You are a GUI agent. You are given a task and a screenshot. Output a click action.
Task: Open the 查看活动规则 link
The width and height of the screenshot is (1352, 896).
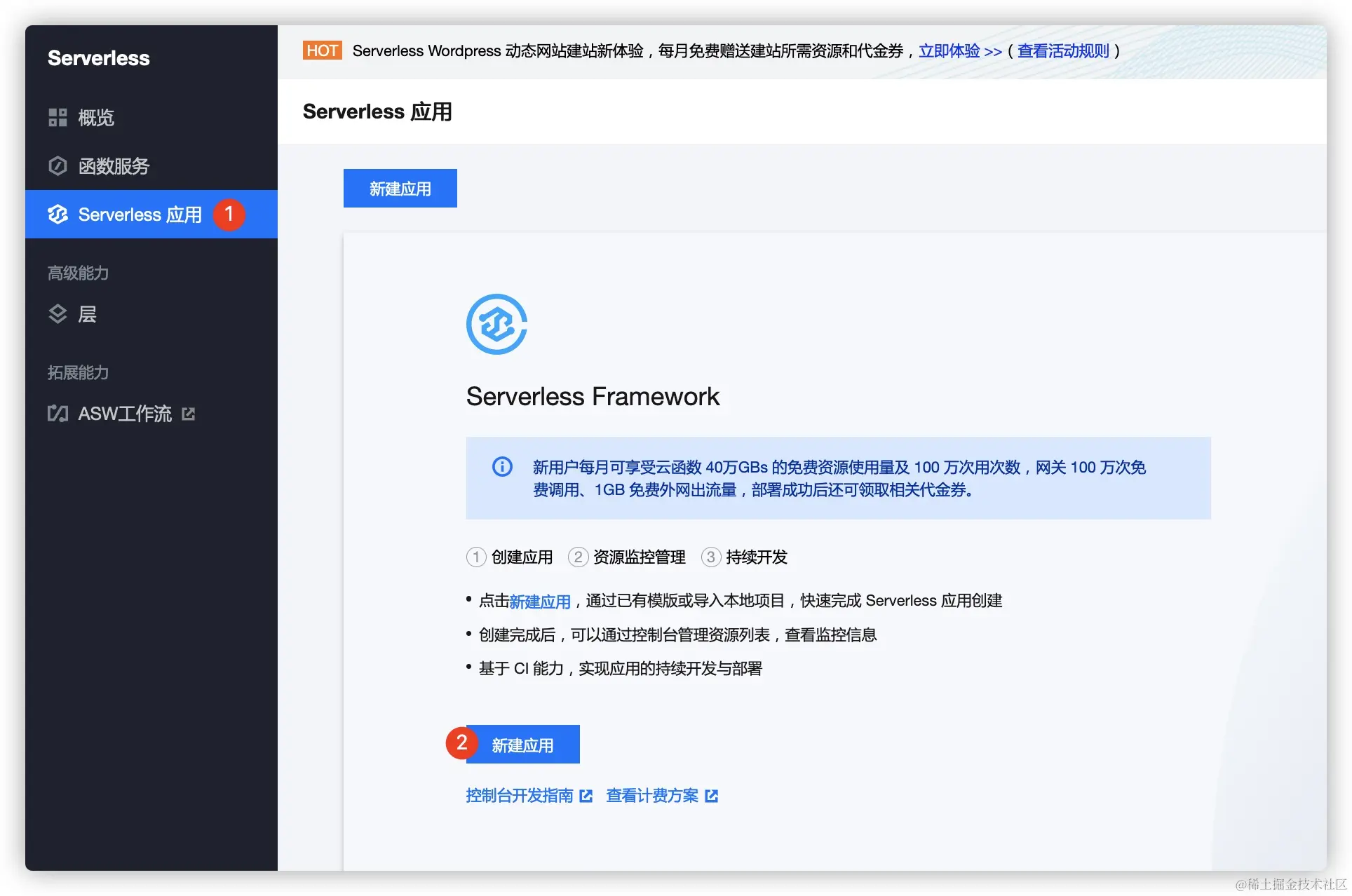(x=1063, y=51)
